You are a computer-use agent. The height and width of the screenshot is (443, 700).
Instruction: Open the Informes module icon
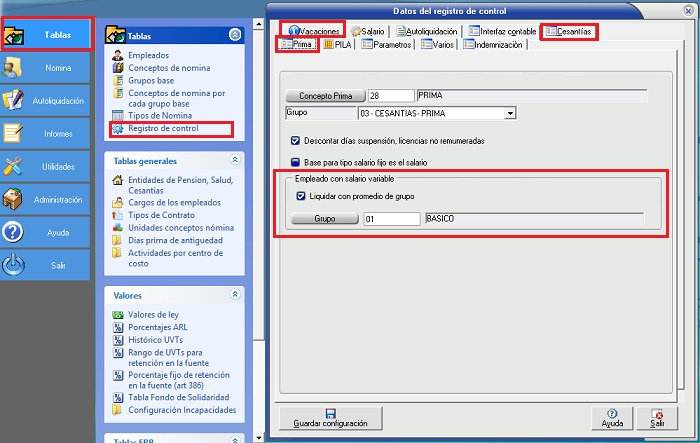pyautogui.click(x=14, y=133)
